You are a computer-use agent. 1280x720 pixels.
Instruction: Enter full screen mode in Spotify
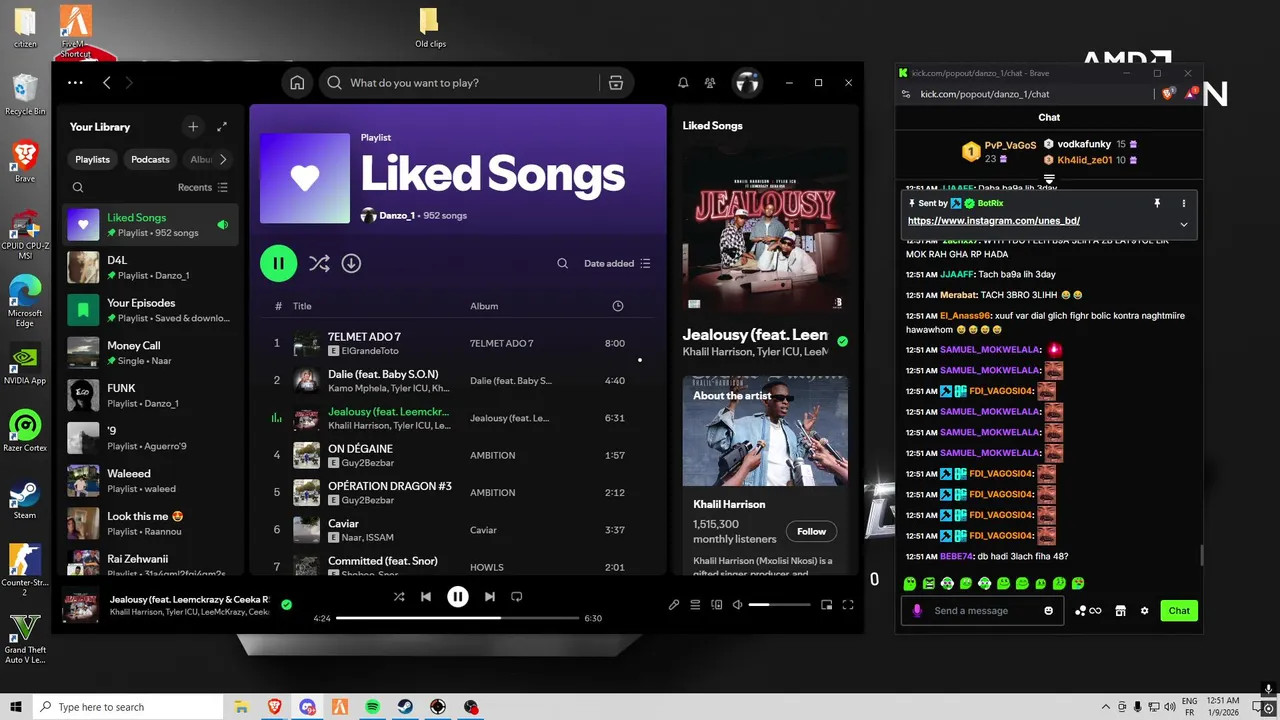pyautogui.click(x=848, y=604)
